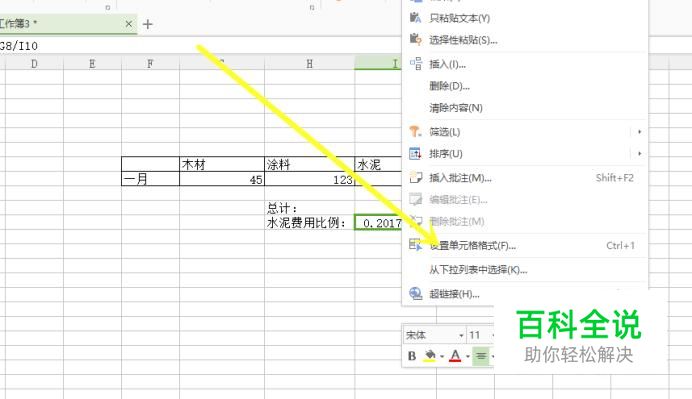Expand the 排序(U) submenu arrow
This screenshot has width=692, height=399.
click(x=639, y=154)
